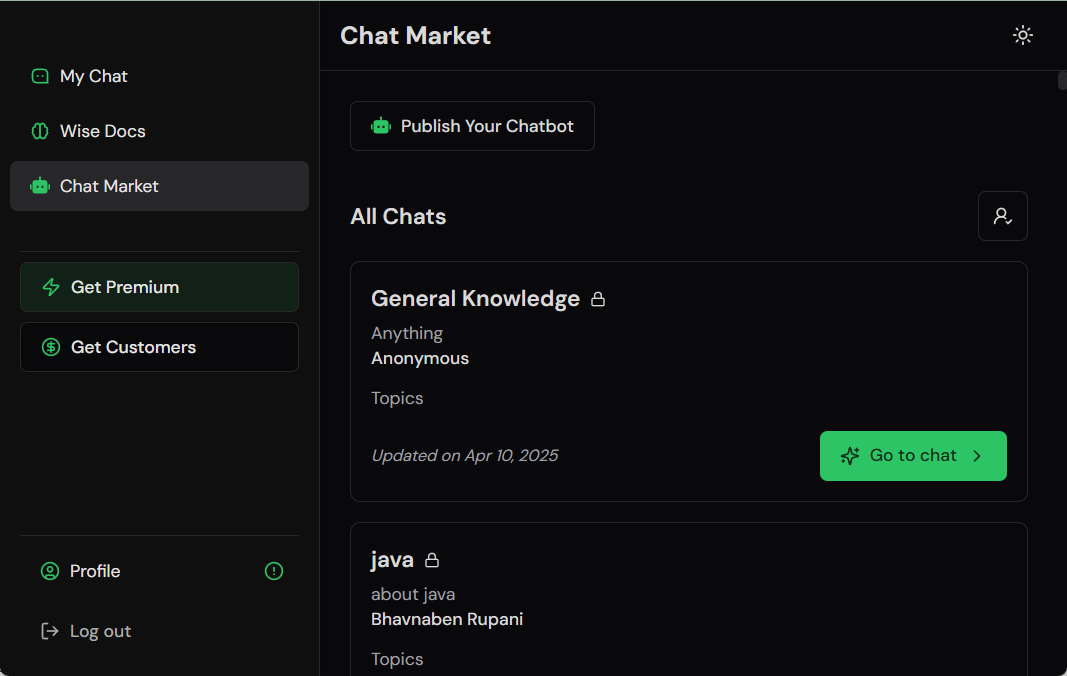Viewport: 1067px width, 676px height.
Task: Click the Chat Market robot icon in sidebar
Action: tap(40, 186)
